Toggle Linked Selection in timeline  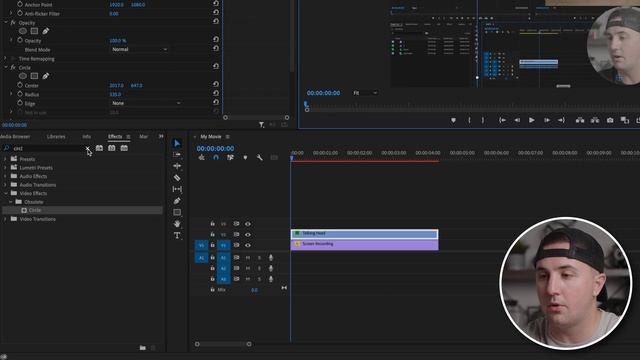(x=231, y=158)
